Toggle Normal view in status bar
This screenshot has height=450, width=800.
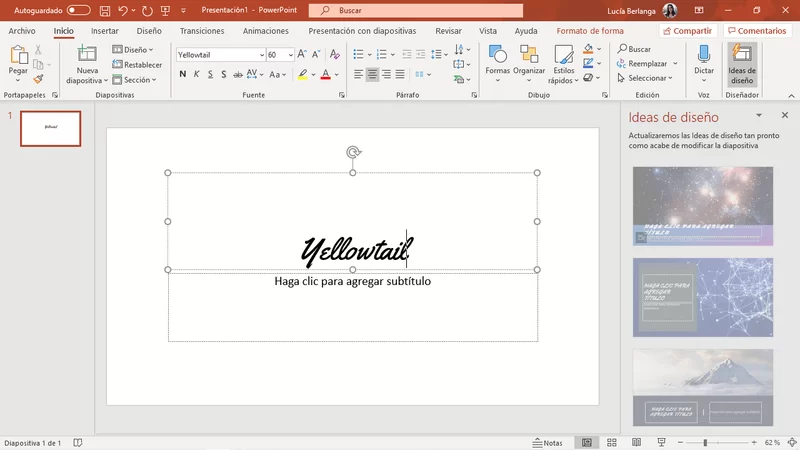click(x=587, y=442)
